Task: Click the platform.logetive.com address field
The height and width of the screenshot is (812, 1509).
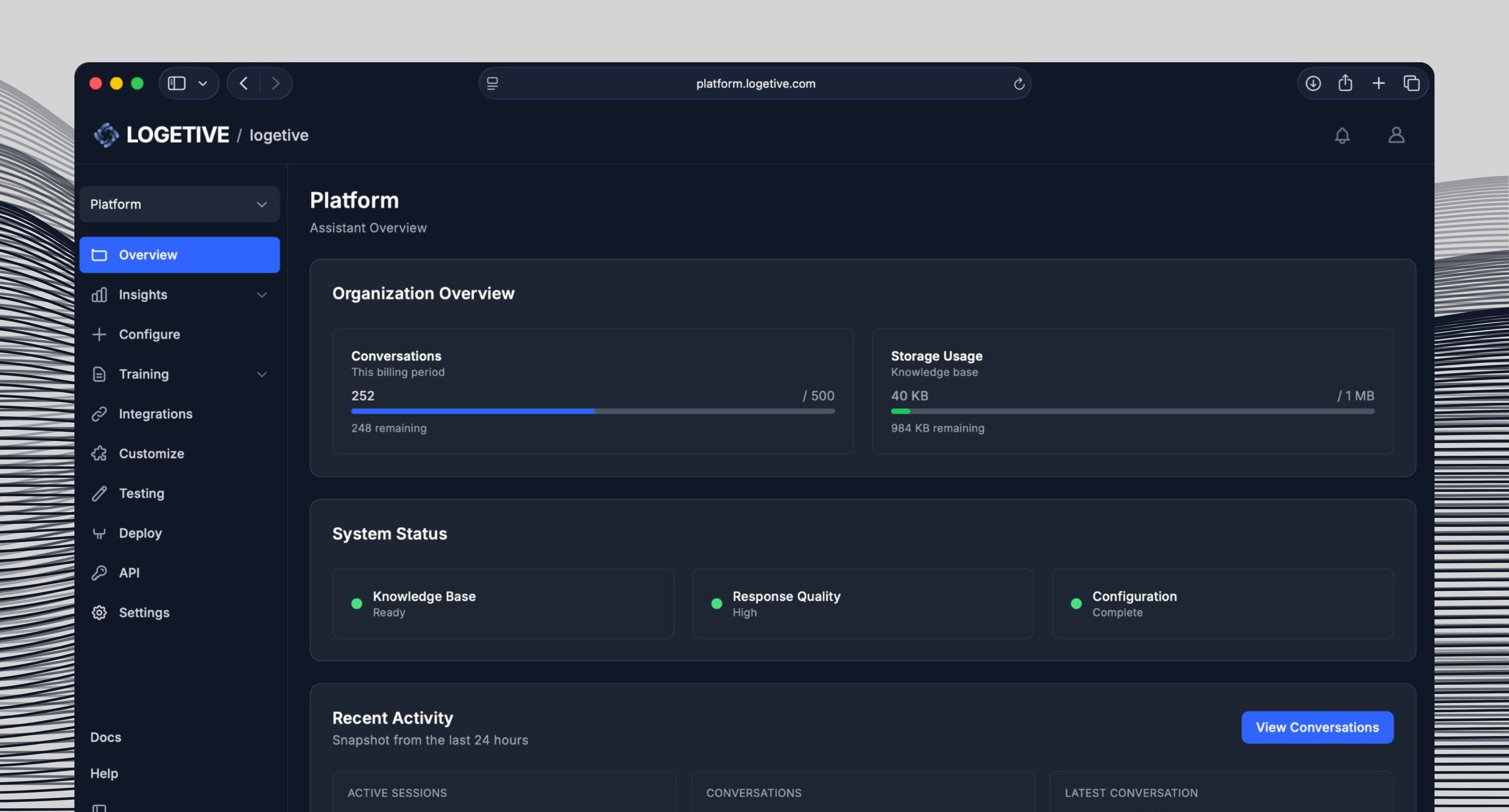Action: (x=755, y=84)
